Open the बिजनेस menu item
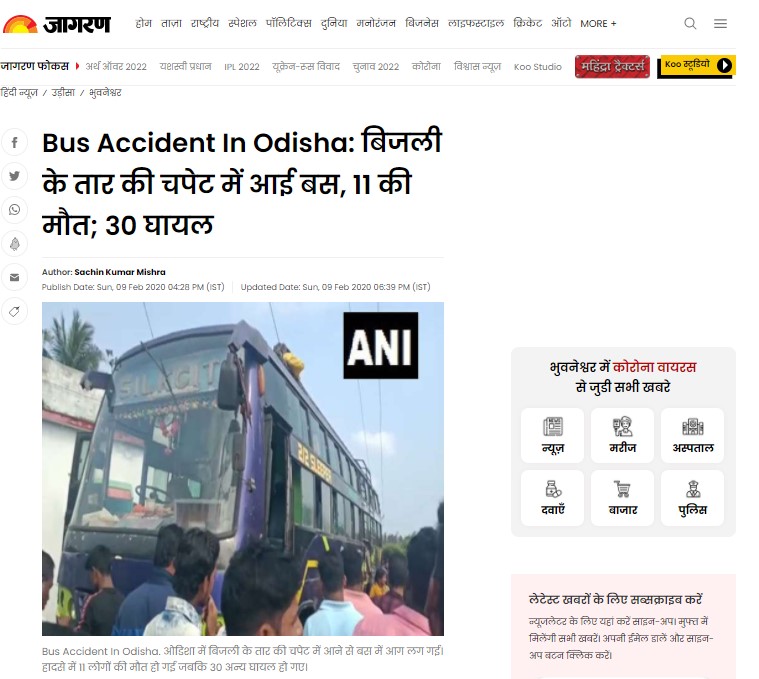 tap(422, 23)
